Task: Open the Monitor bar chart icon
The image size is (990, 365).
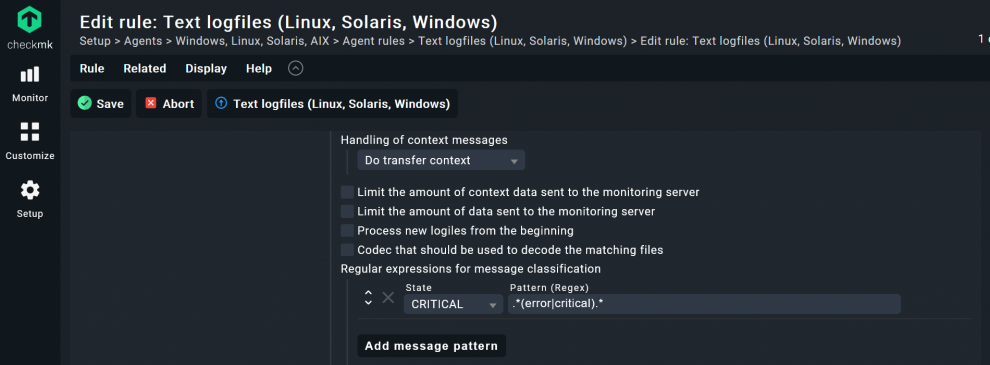Action: point(30,76)
